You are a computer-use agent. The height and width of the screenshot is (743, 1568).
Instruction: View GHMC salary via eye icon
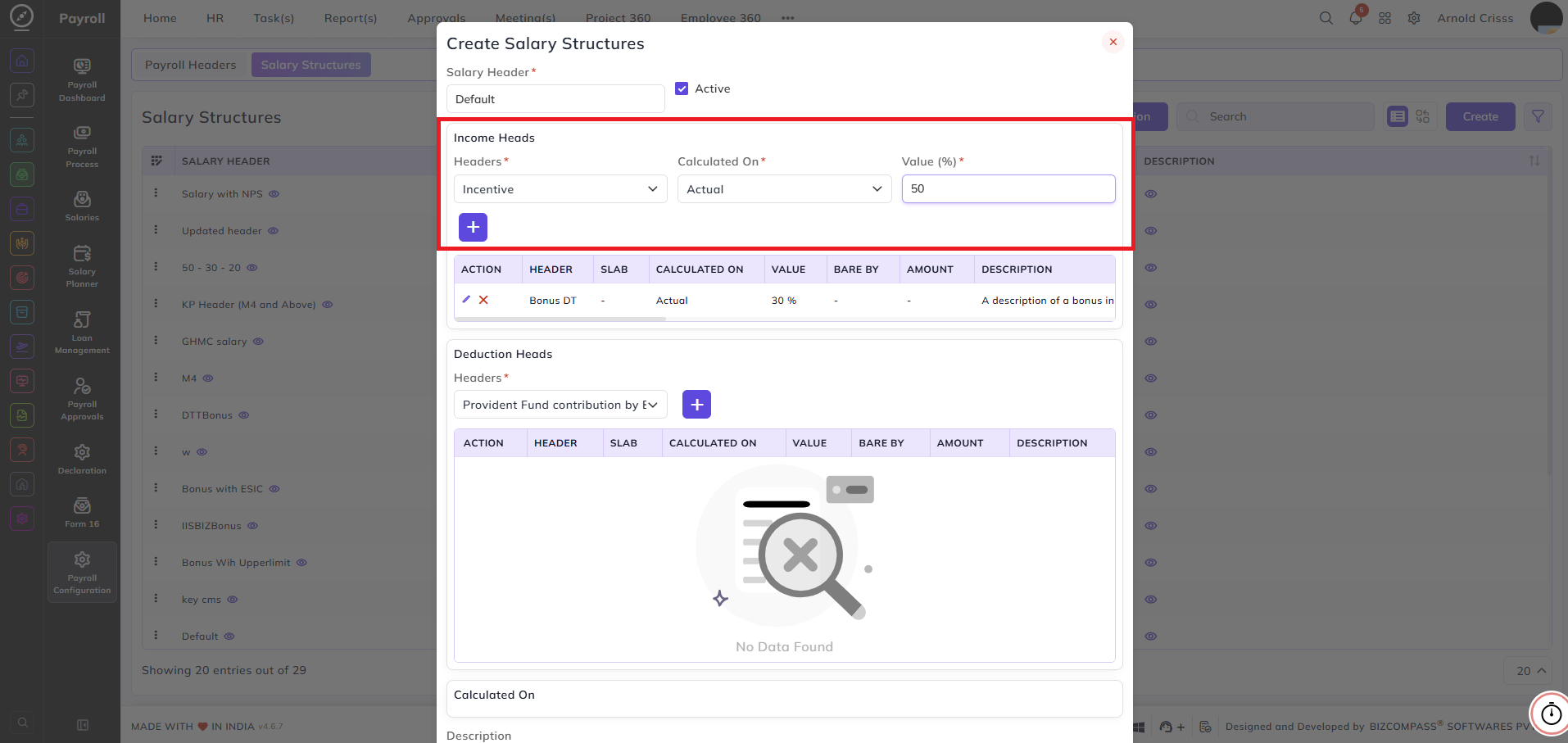coord(258,342)
